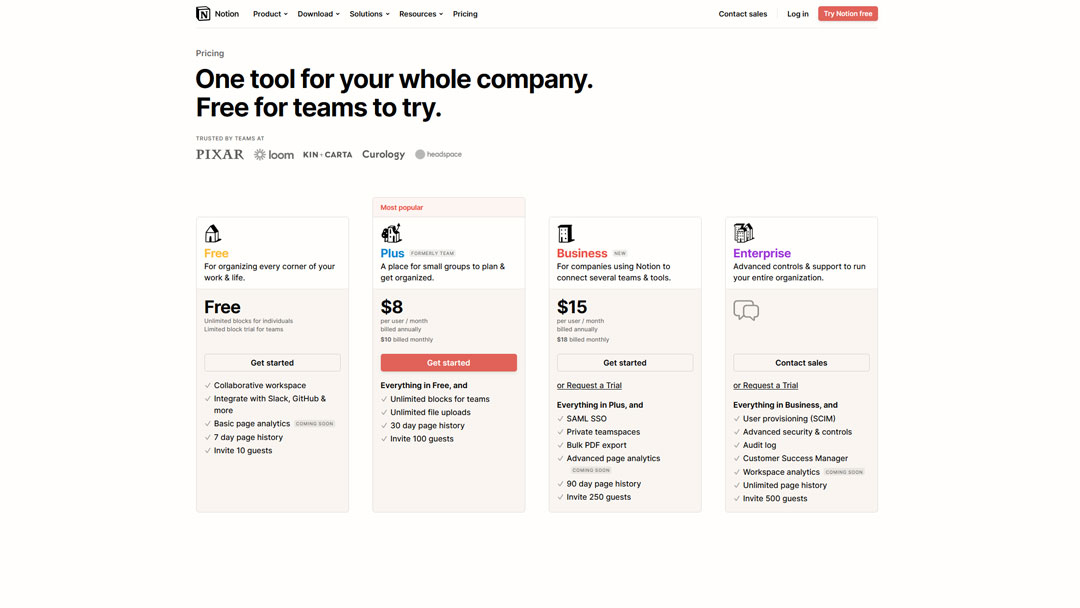Click Contact sales in the top navigation
Screen dimensions: 1080x608
pos(742,14)
